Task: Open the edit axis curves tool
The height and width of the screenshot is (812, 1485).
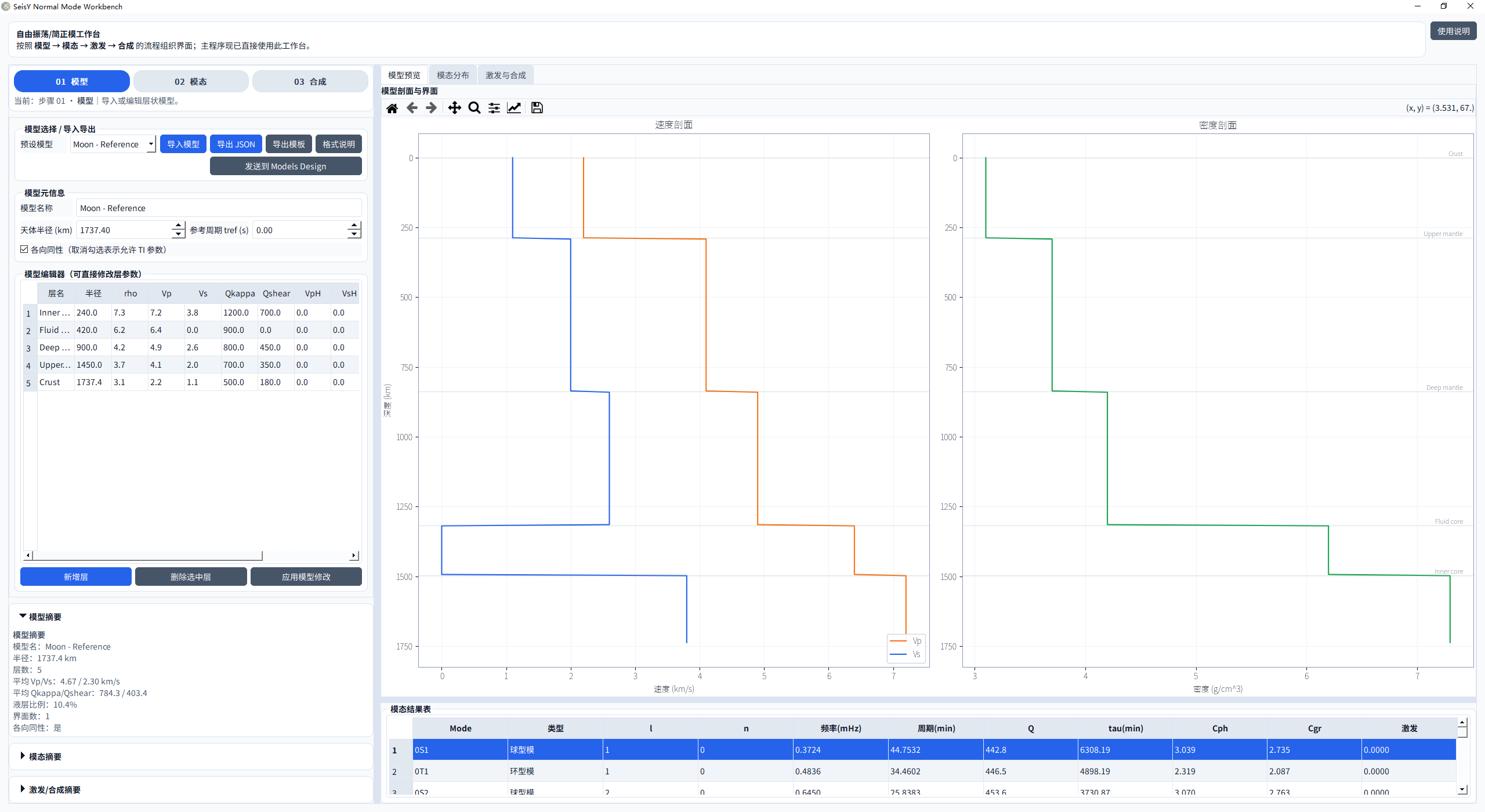Action: [x=514, y=108]
